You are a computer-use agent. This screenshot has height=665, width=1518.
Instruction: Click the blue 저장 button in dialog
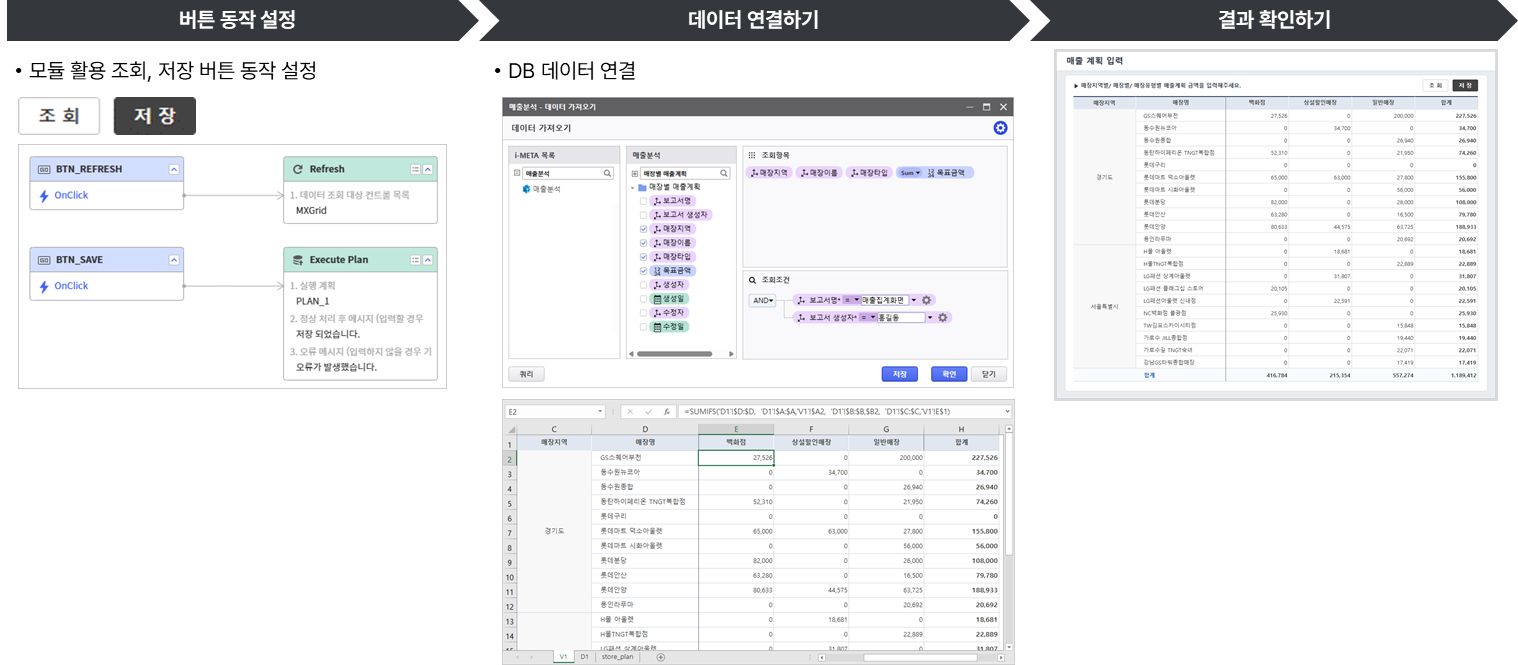pyautogui.click(x=899, y=374)
